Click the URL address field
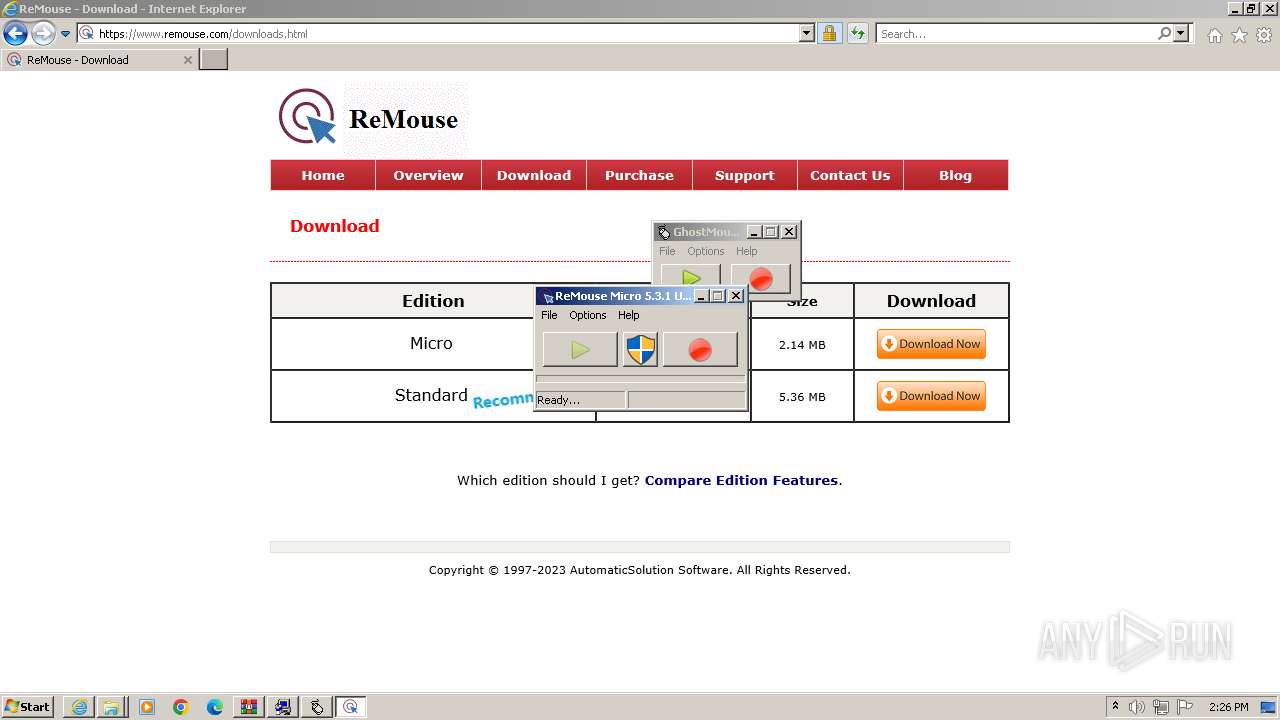 coord(447,33)
